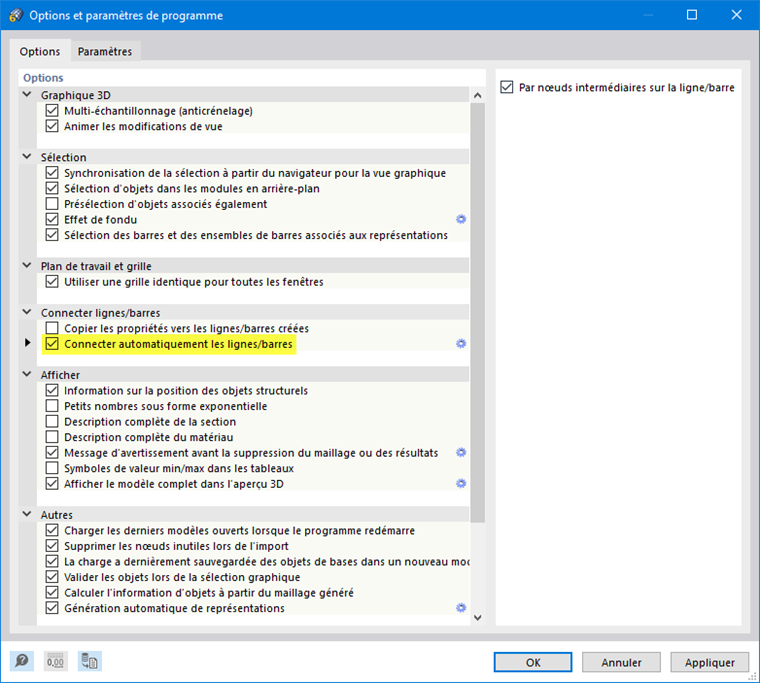Toggle Sélection des barres et ensembles de barres
Image resolution: width=760 pixels, height=683 pixels.
[x=52, y=235]
